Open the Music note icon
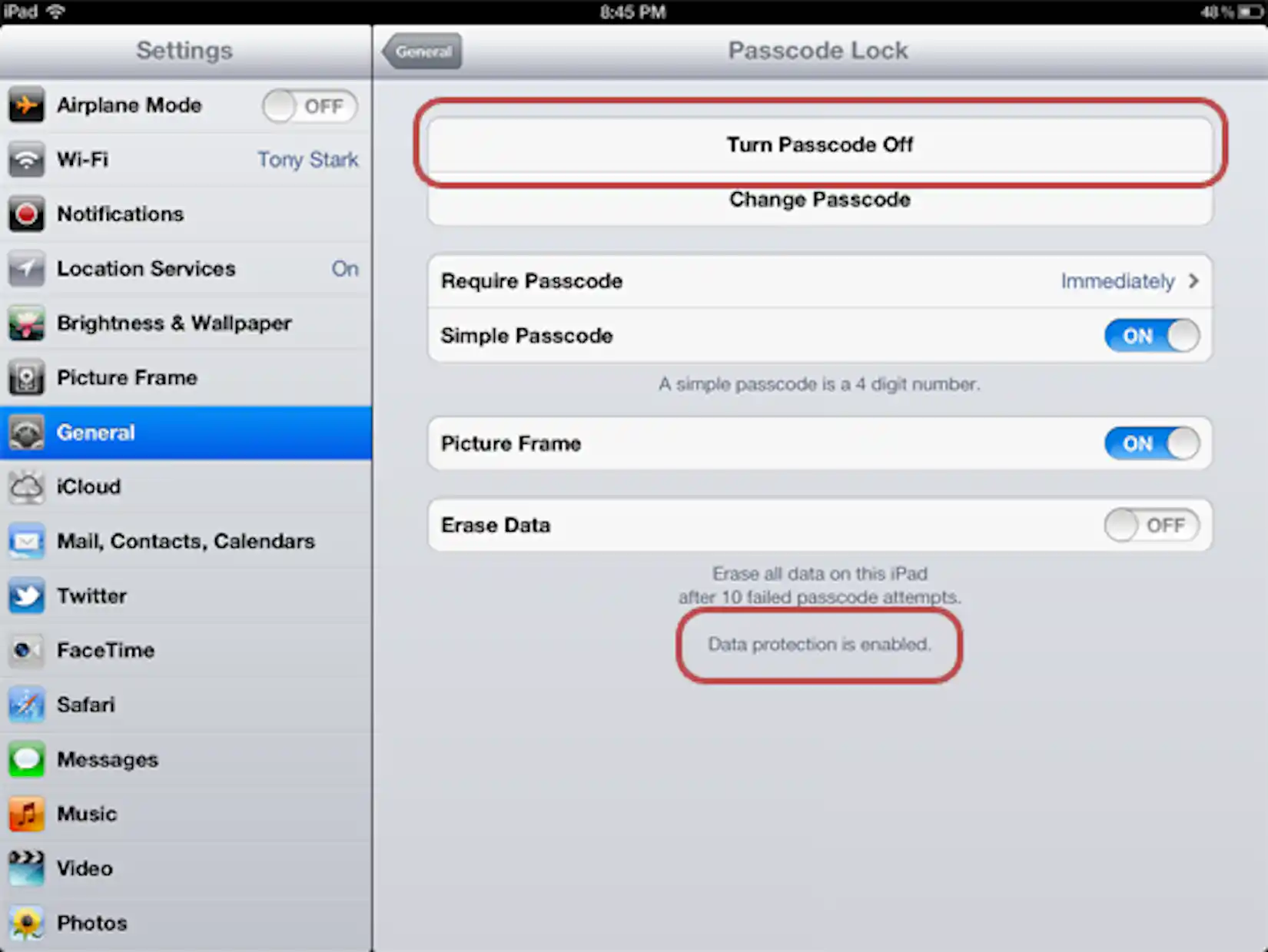 point(26,814)
